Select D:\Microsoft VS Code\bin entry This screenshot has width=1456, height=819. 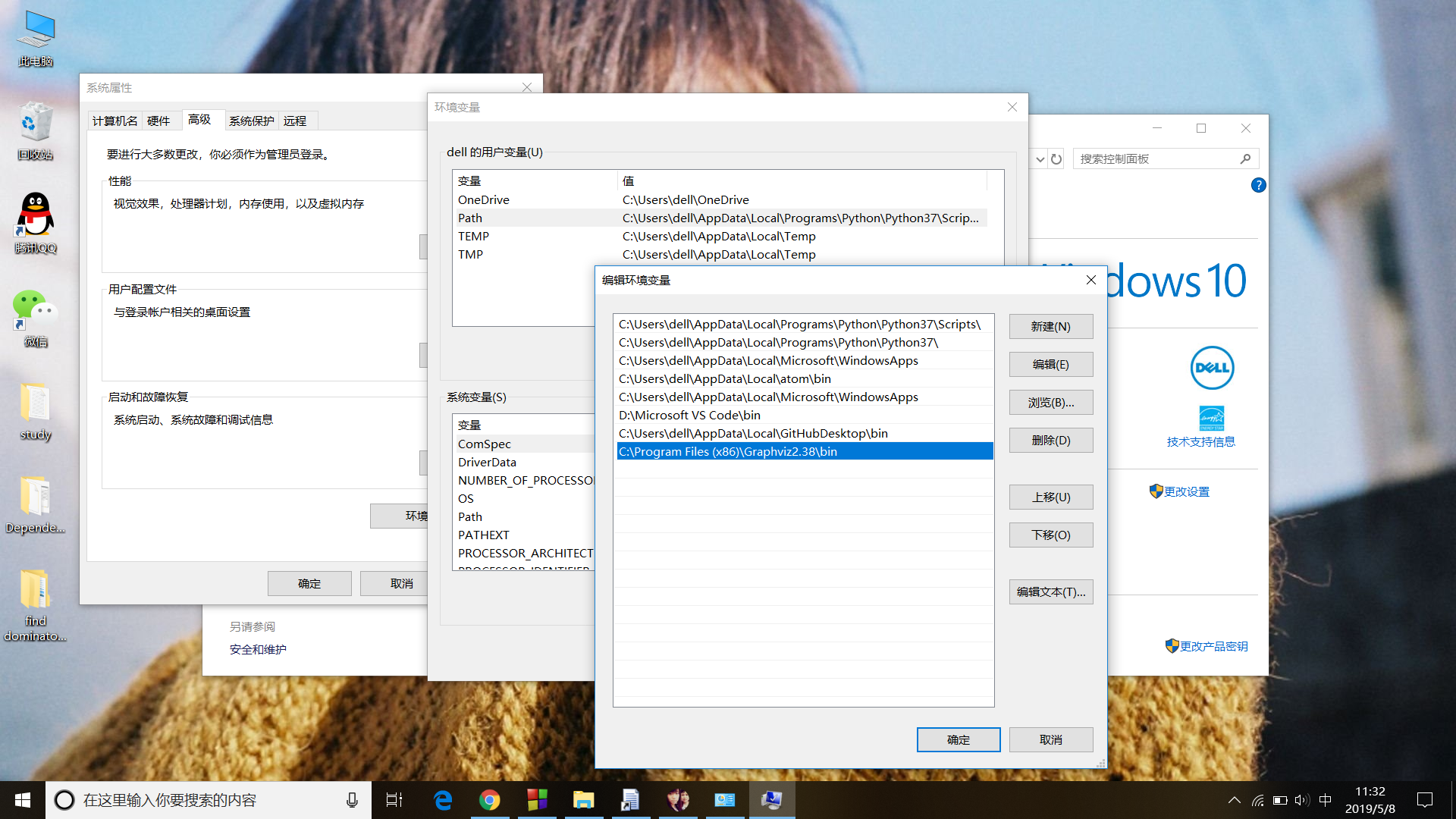[x=804, y=415]
